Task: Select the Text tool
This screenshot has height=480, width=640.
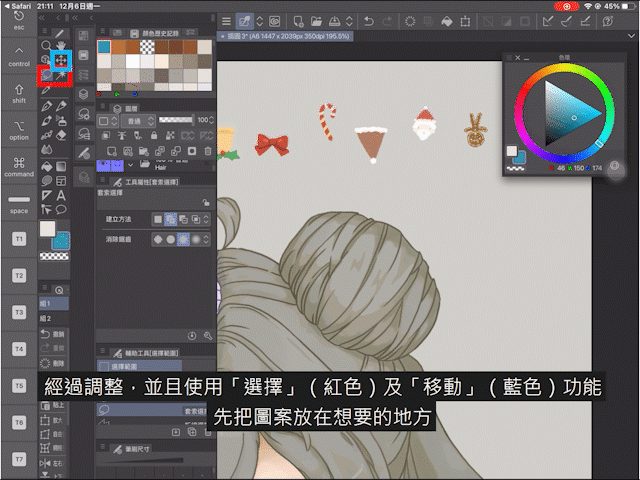Action: pyautogui.click(x=61, y=196)
